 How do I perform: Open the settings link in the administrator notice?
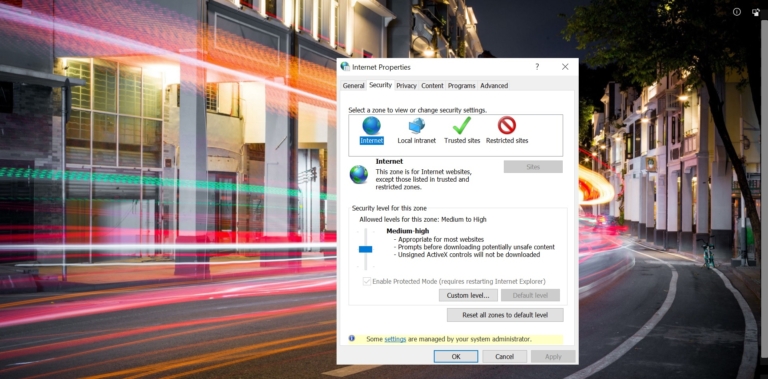[395, 339]
